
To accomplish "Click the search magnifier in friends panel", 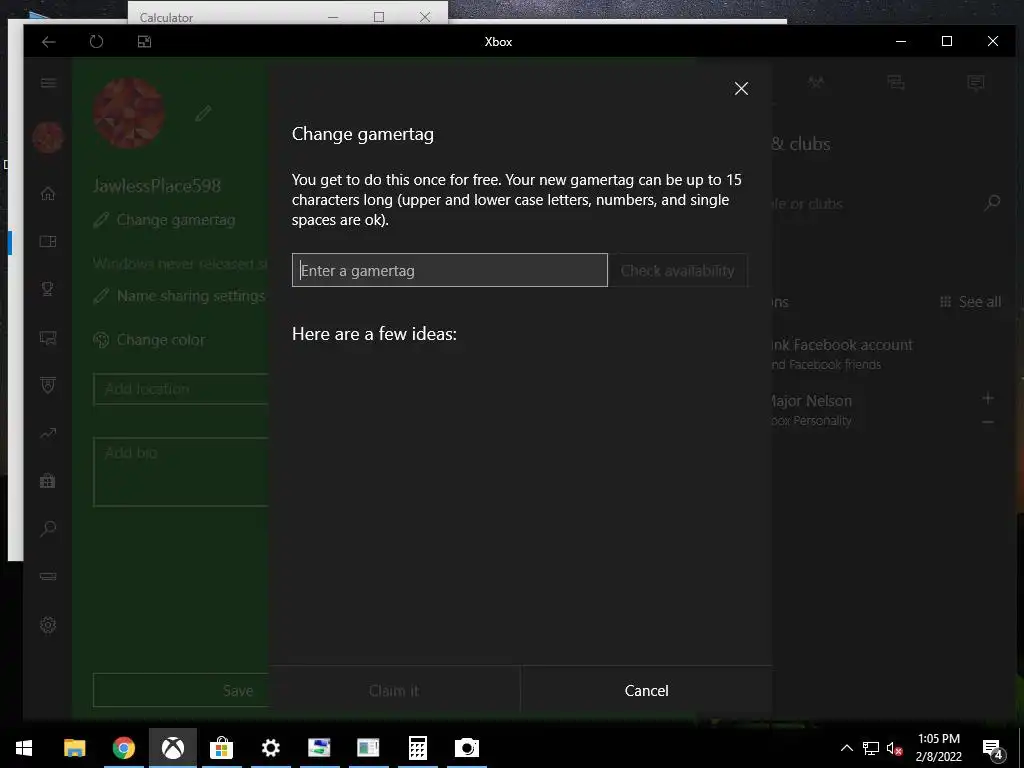I will (992, 203).
